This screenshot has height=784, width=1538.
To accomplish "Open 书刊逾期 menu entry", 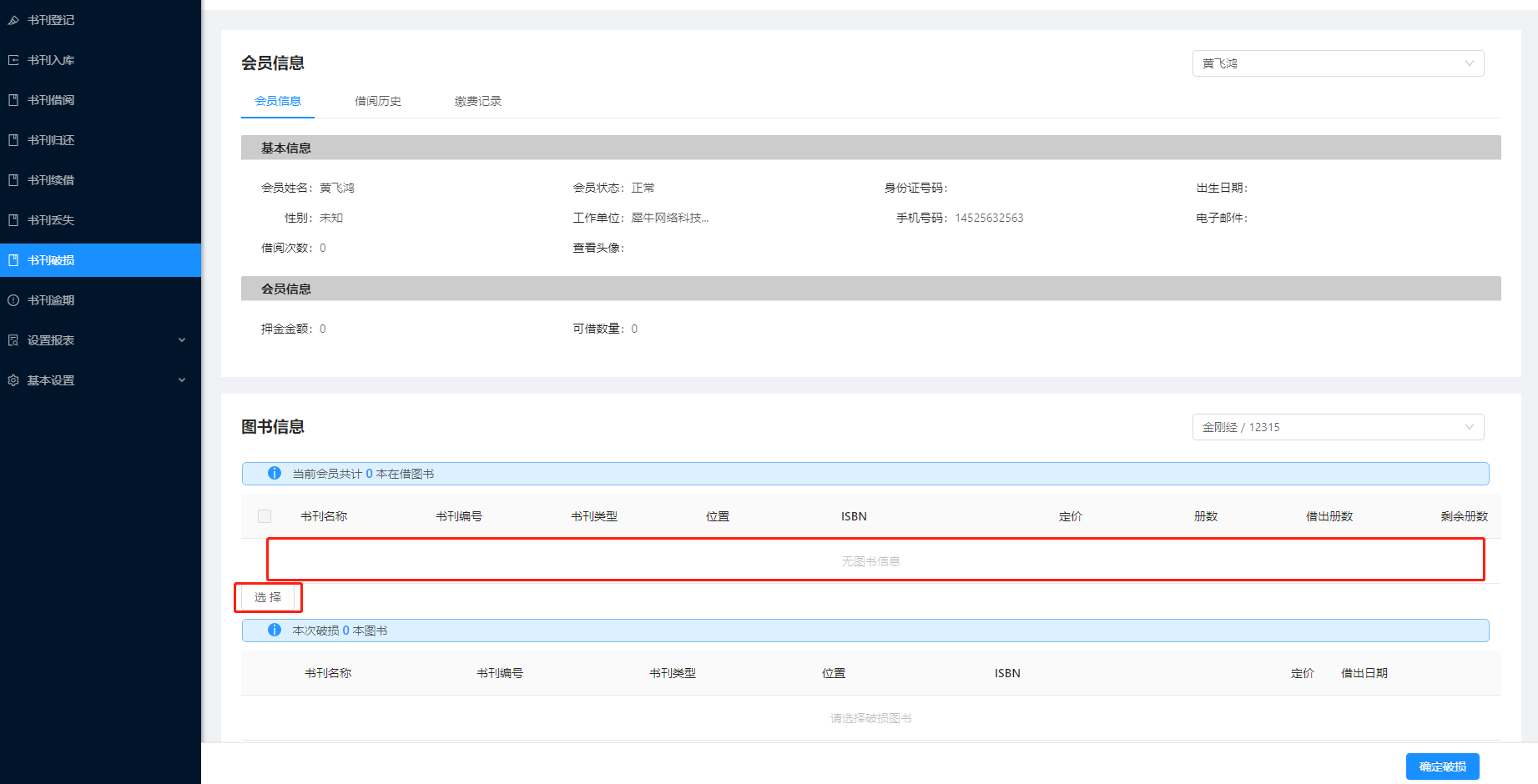I will 100,300.
